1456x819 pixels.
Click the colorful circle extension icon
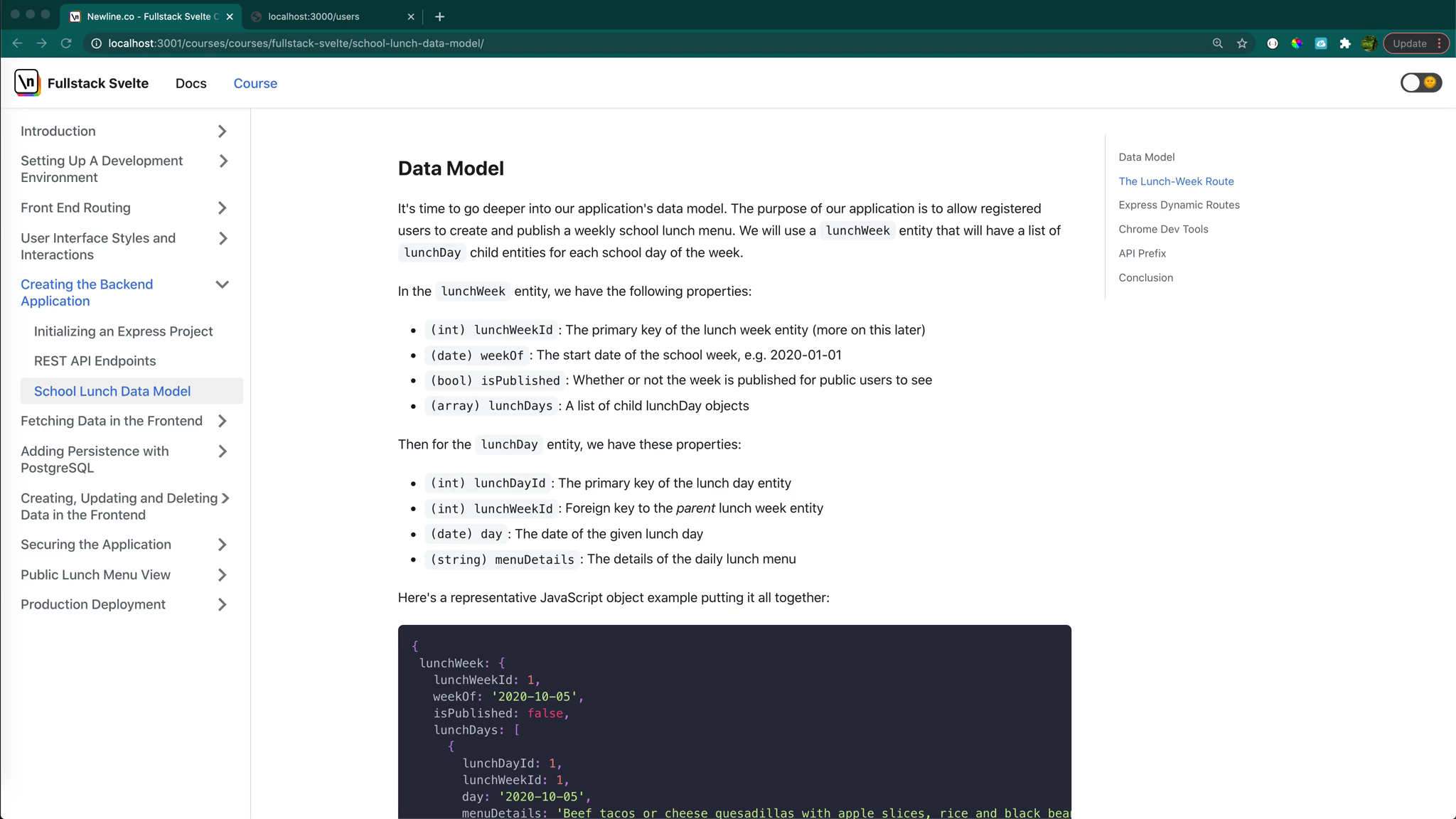[1297, 43]
